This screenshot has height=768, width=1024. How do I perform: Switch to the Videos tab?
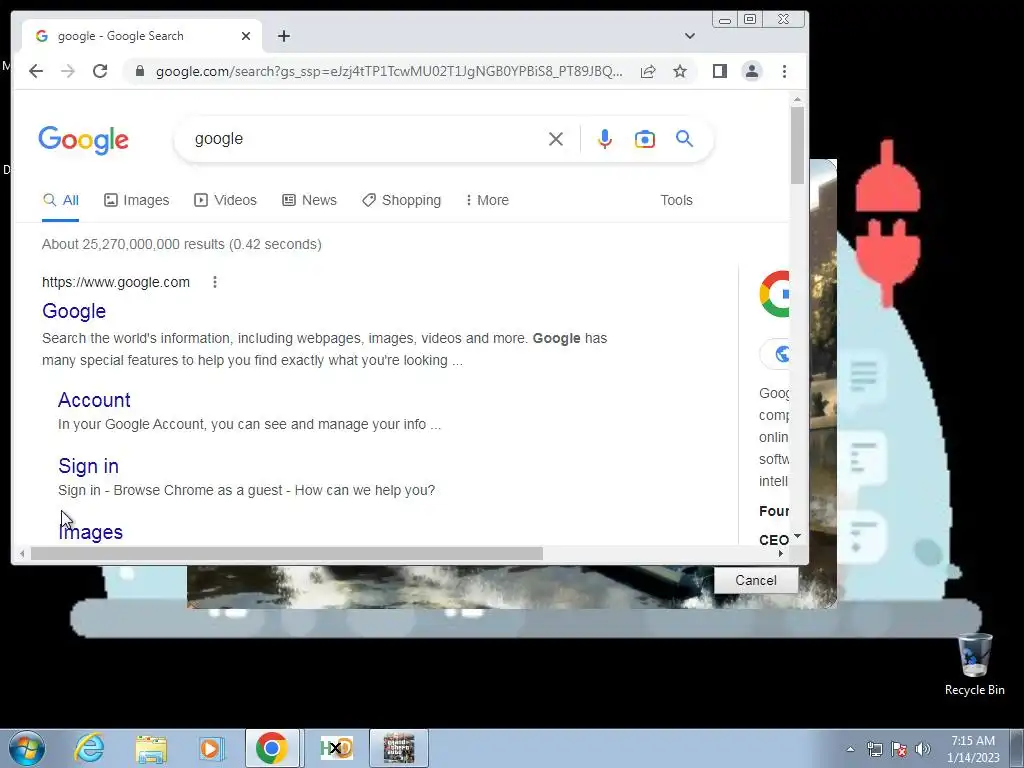225,200
